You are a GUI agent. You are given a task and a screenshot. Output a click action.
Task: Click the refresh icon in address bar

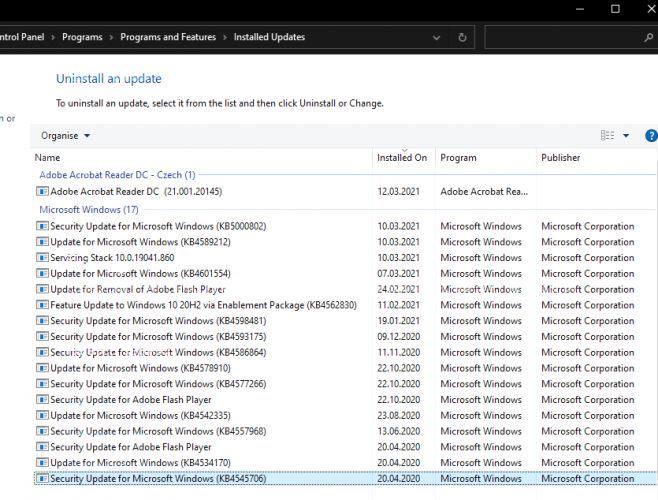tap(462, 37)
